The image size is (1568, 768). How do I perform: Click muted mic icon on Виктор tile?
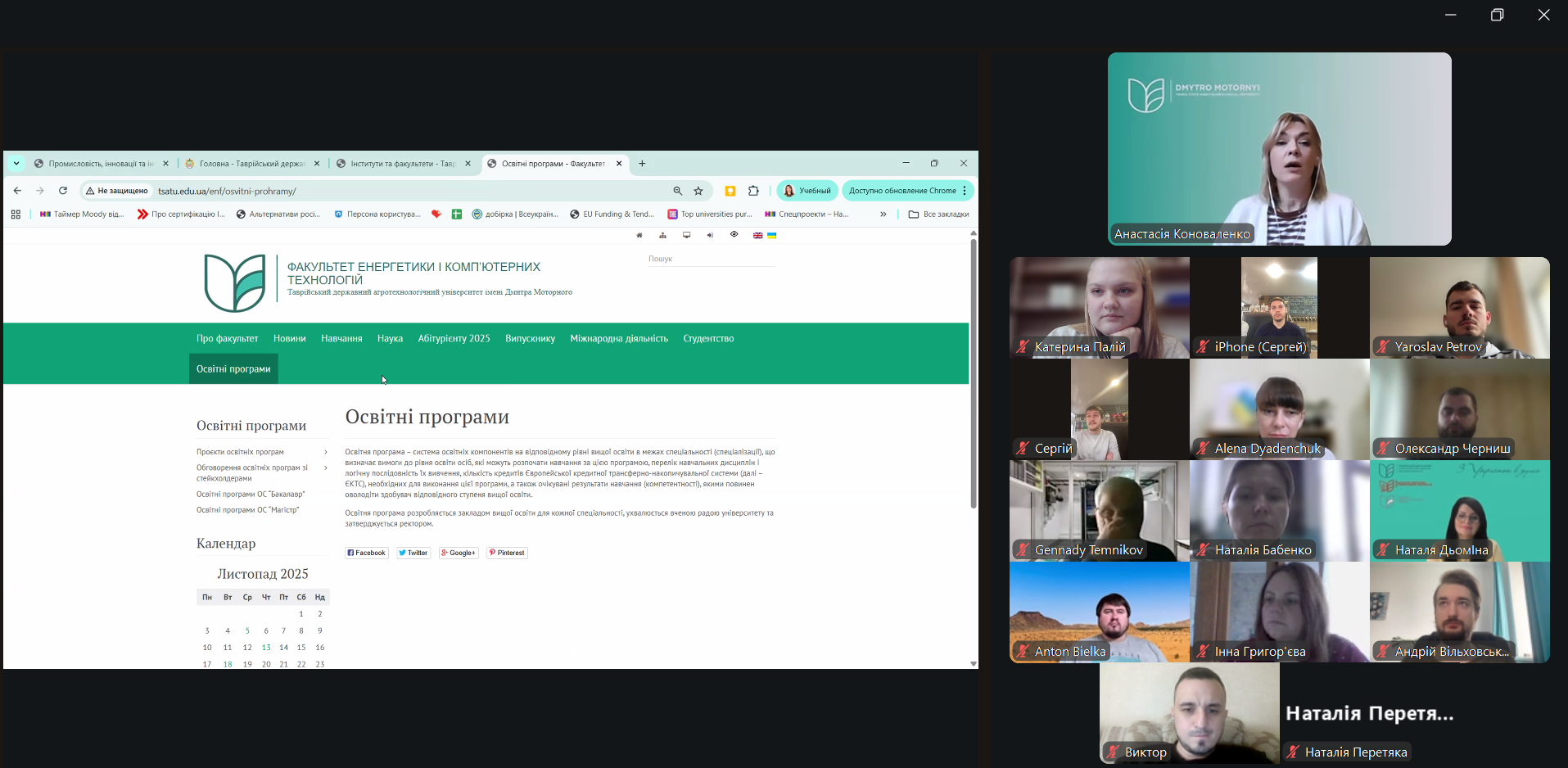(x=1113, y=752)
